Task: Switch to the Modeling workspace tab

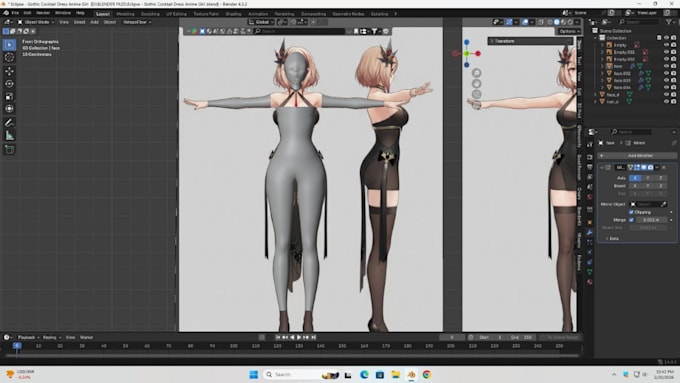Action: click(x=125, y=14)
